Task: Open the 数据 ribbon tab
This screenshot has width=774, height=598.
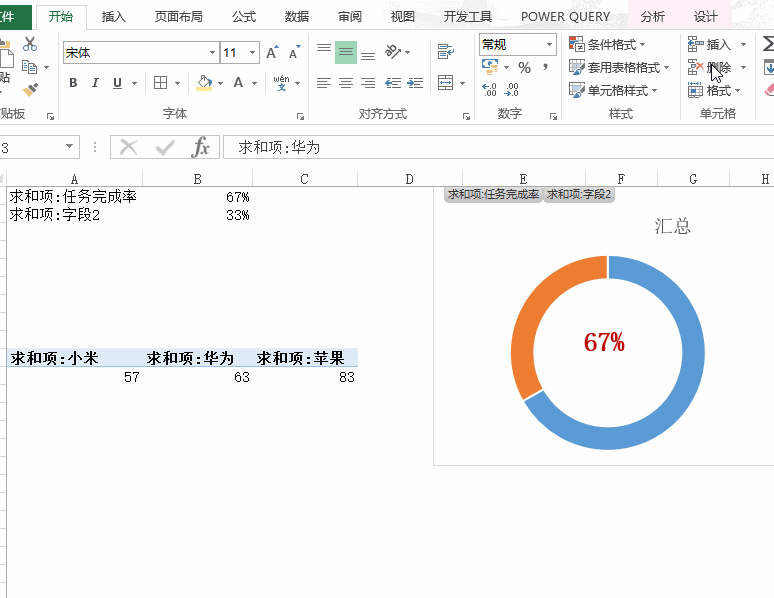Action: (296, 16)
